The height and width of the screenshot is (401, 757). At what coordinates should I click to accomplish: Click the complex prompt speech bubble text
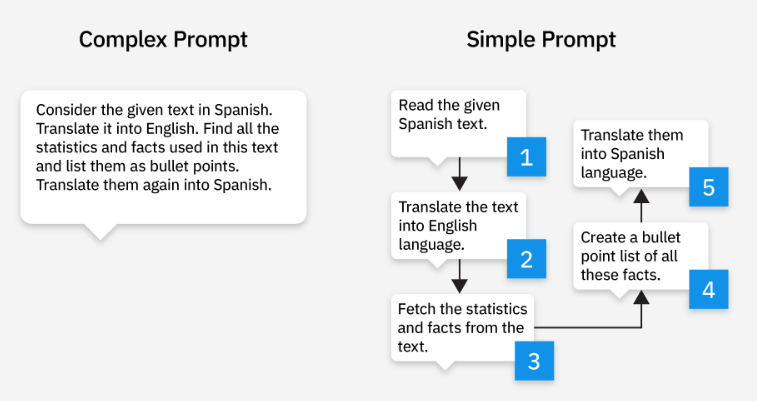(157, 147)
